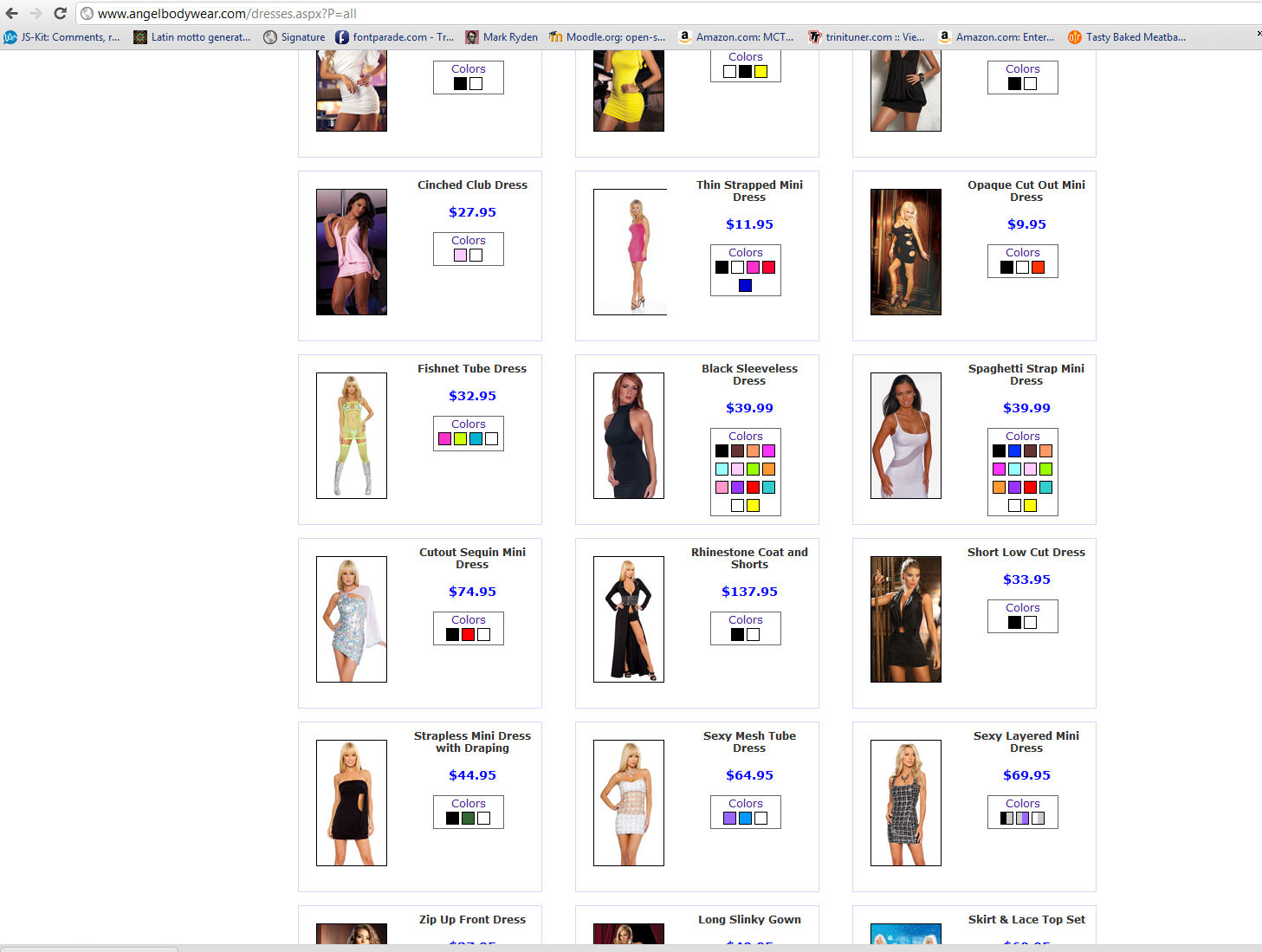The height and width of the screenshot is (952, 1262).
Task: Open the Short Low Cut Dress title link
Action: coord(1026,553)
